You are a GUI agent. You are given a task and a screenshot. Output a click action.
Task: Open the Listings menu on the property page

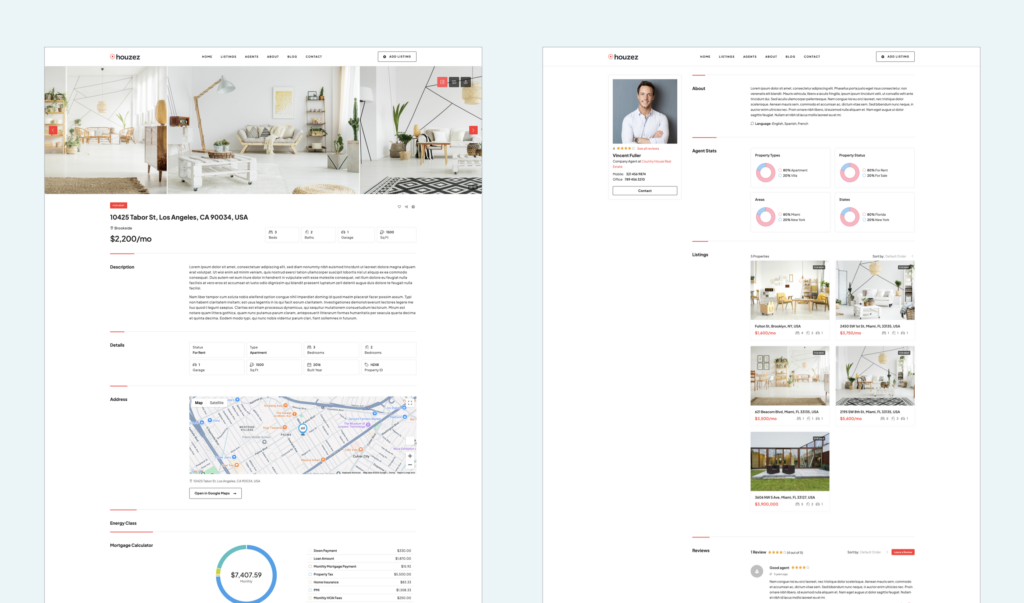click(x=228, y=57)
